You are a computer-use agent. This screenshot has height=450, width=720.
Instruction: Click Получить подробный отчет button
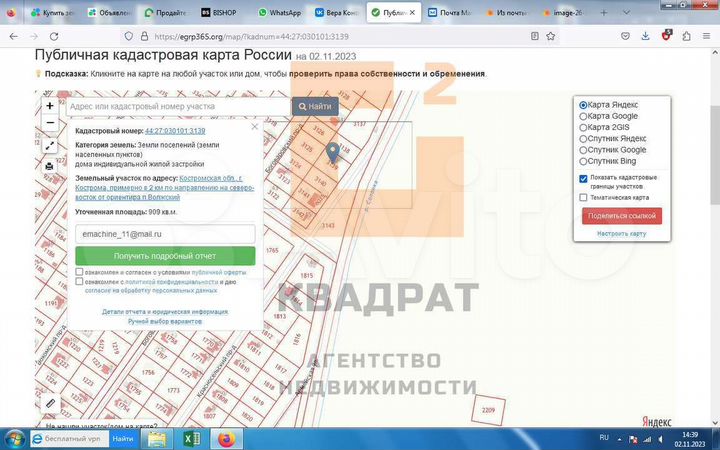coord(165,256)
